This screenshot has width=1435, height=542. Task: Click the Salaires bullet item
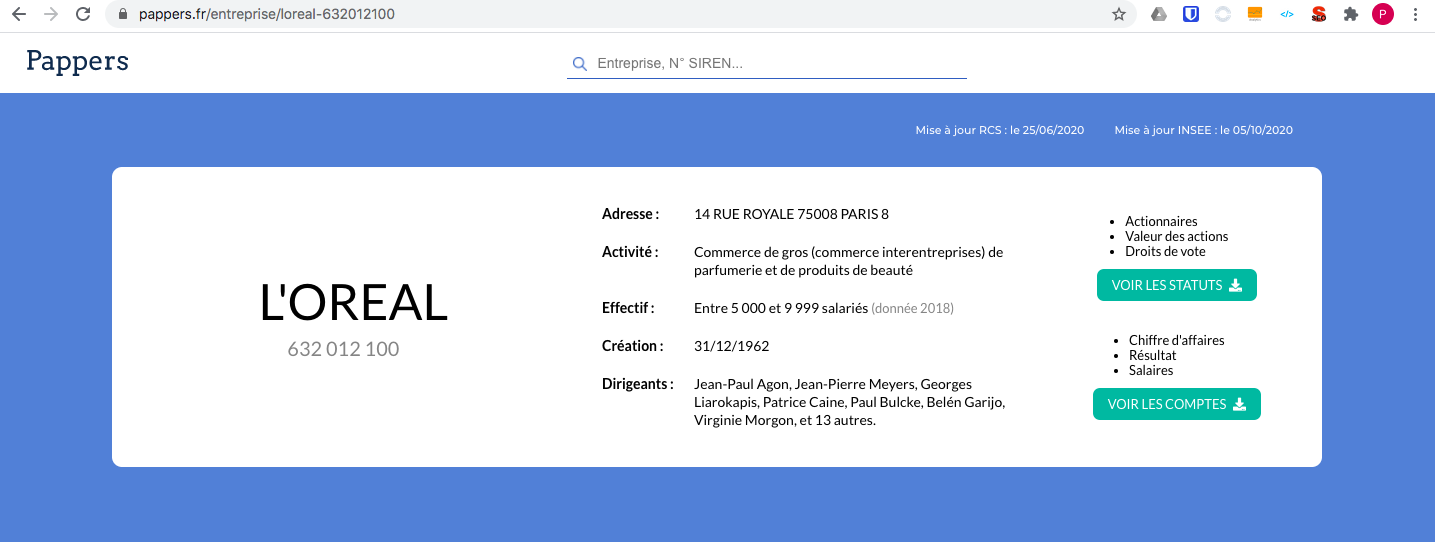pos(1151,370)
